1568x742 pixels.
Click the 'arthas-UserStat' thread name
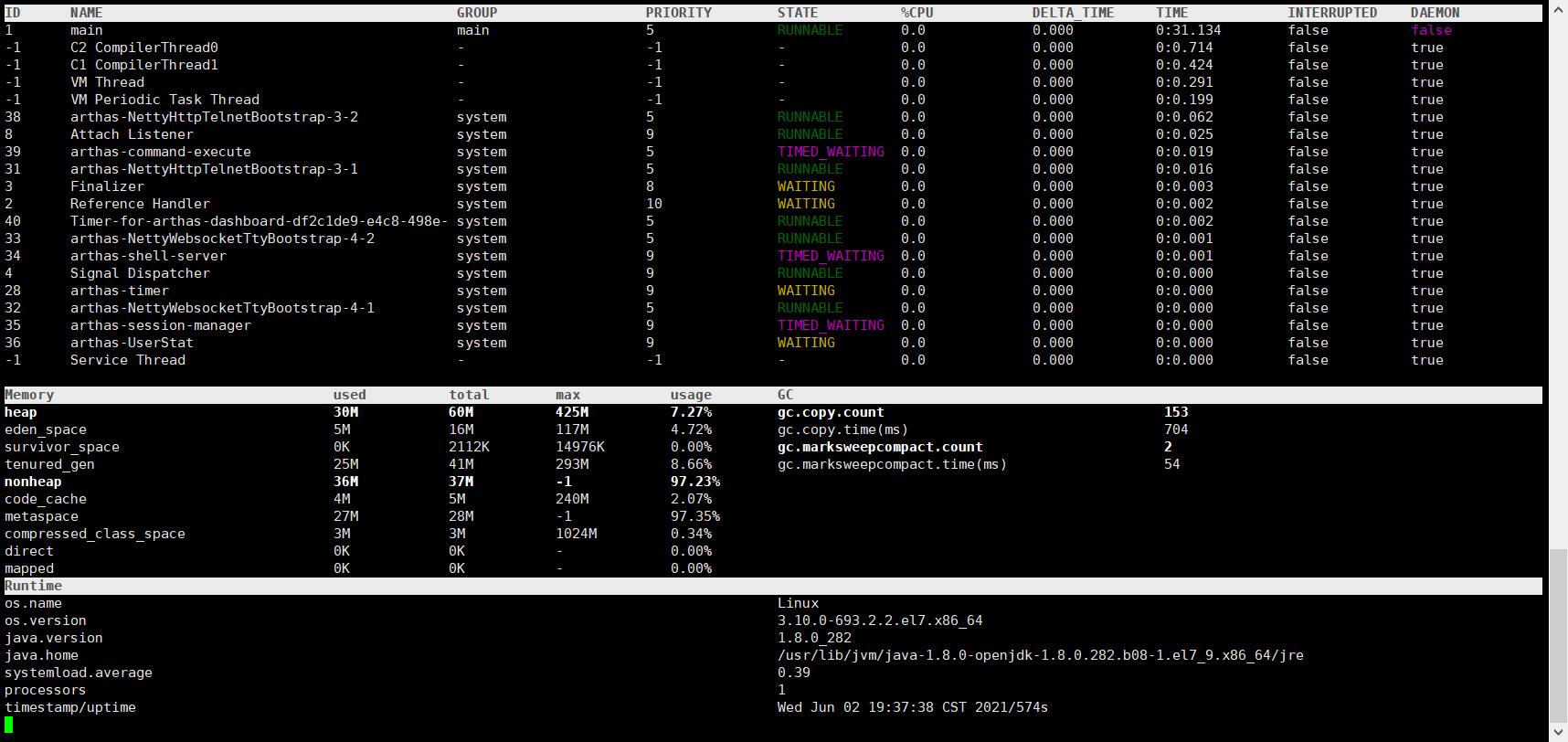(x=132, y=343)
